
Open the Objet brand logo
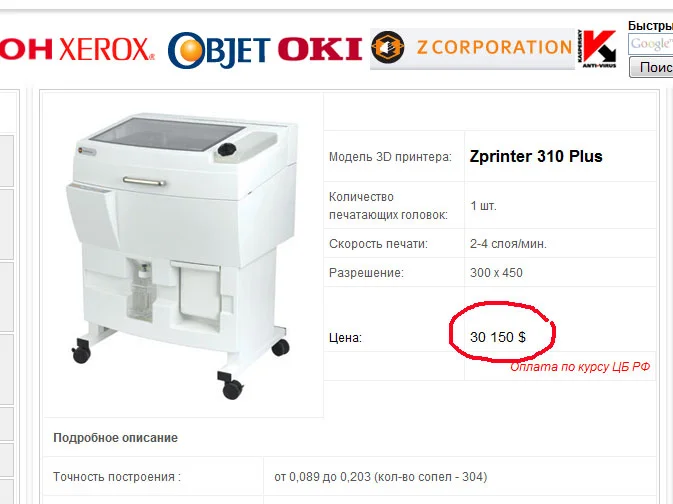coord(219,50)
